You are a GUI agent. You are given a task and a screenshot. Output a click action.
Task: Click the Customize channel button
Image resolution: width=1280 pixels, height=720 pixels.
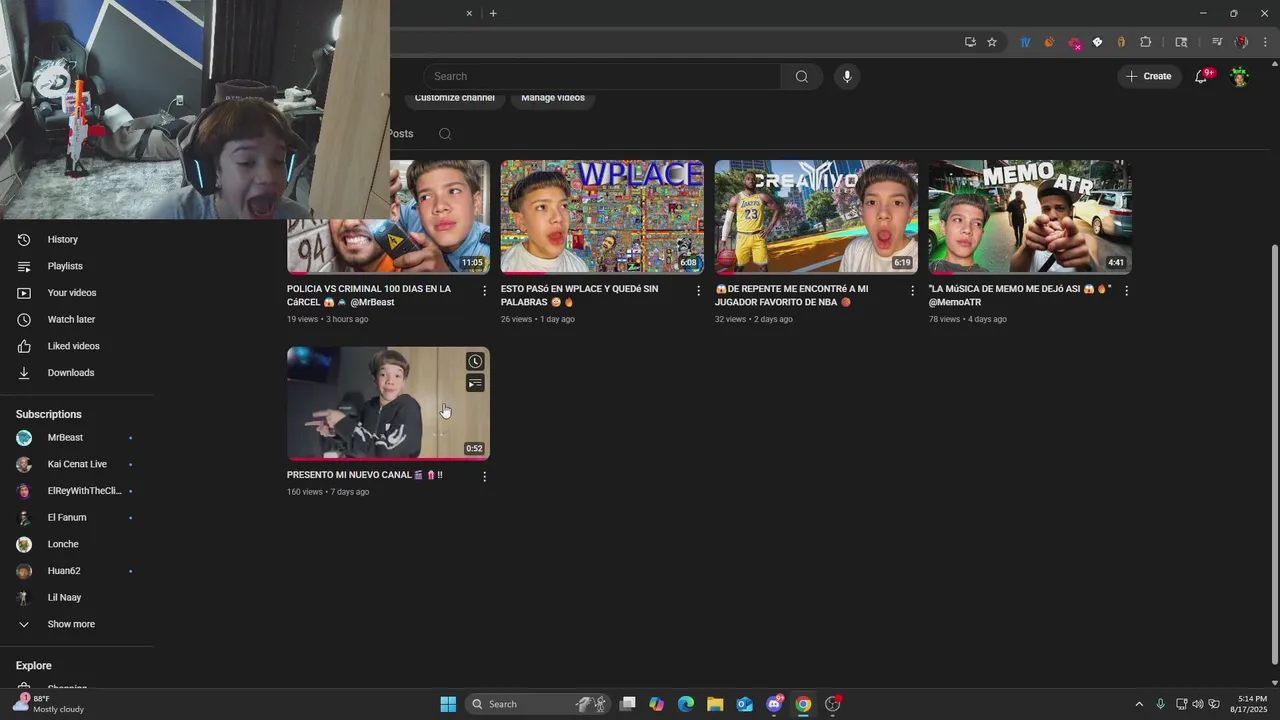click(x=455, y=97)
